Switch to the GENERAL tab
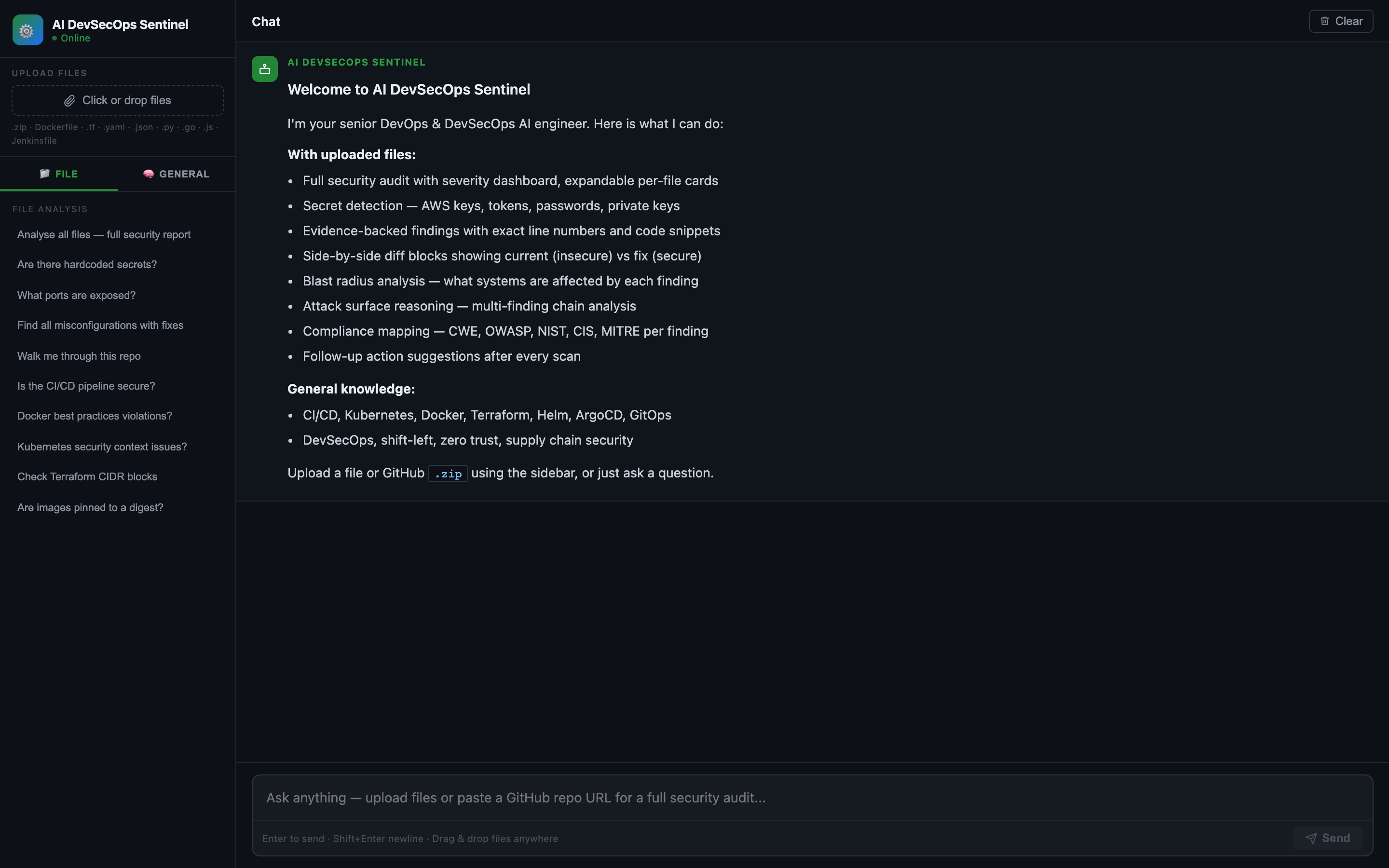The width and height of the screenshot is (1389, 868). [x=176, y=174]
